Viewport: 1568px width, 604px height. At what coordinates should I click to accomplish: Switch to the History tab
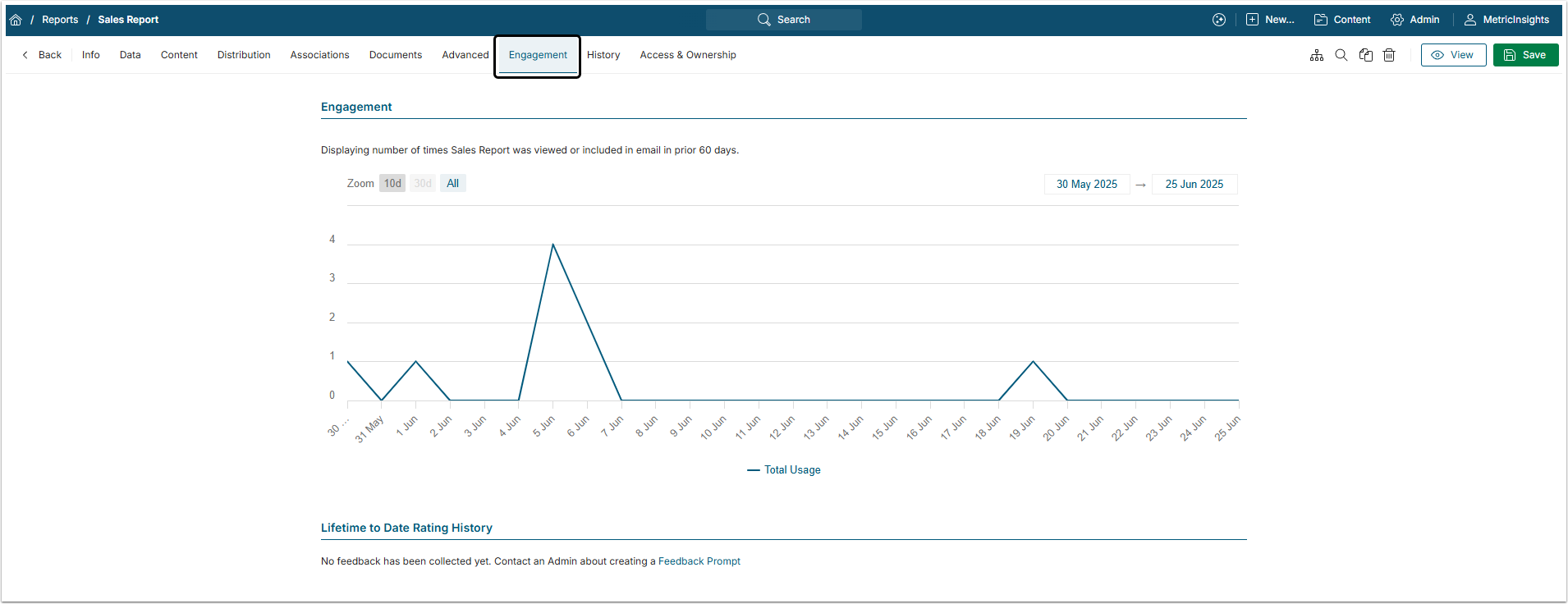(x=603, y=55)
